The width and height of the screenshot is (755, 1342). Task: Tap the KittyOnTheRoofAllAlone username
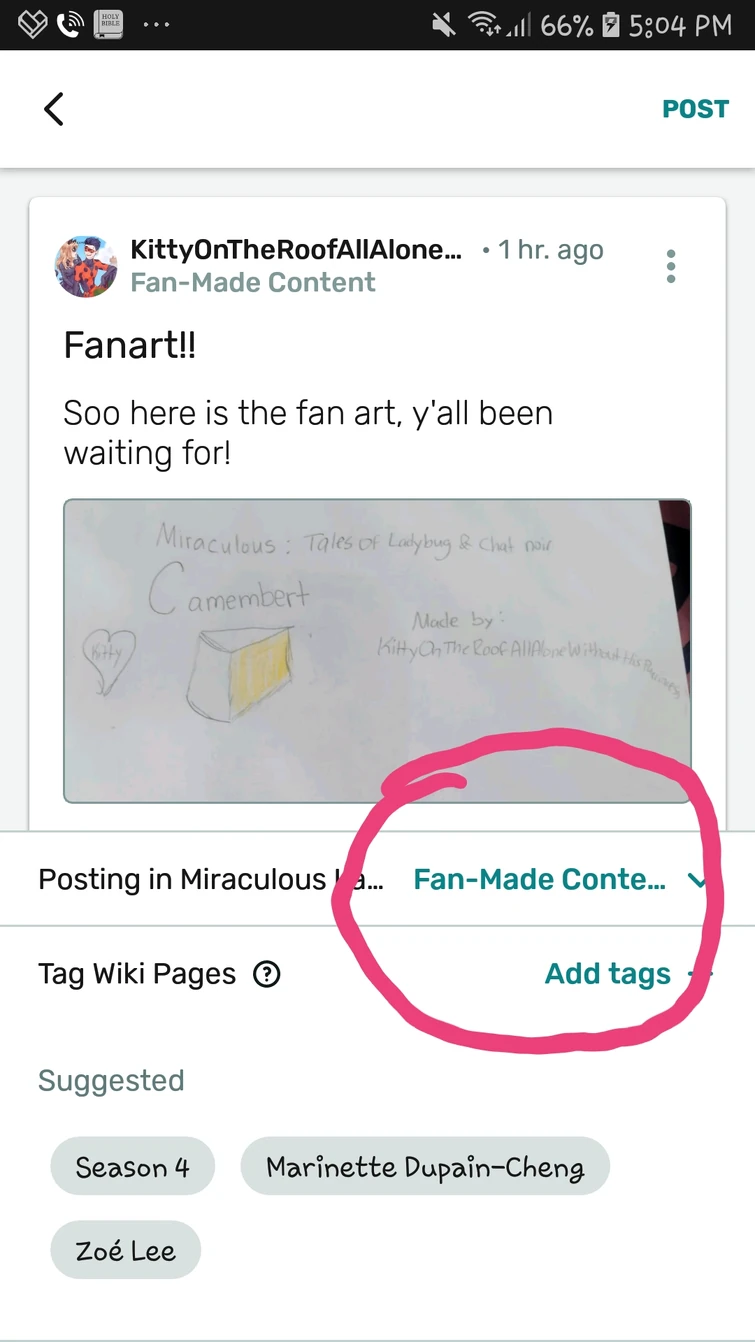click(x=296, y=250)
